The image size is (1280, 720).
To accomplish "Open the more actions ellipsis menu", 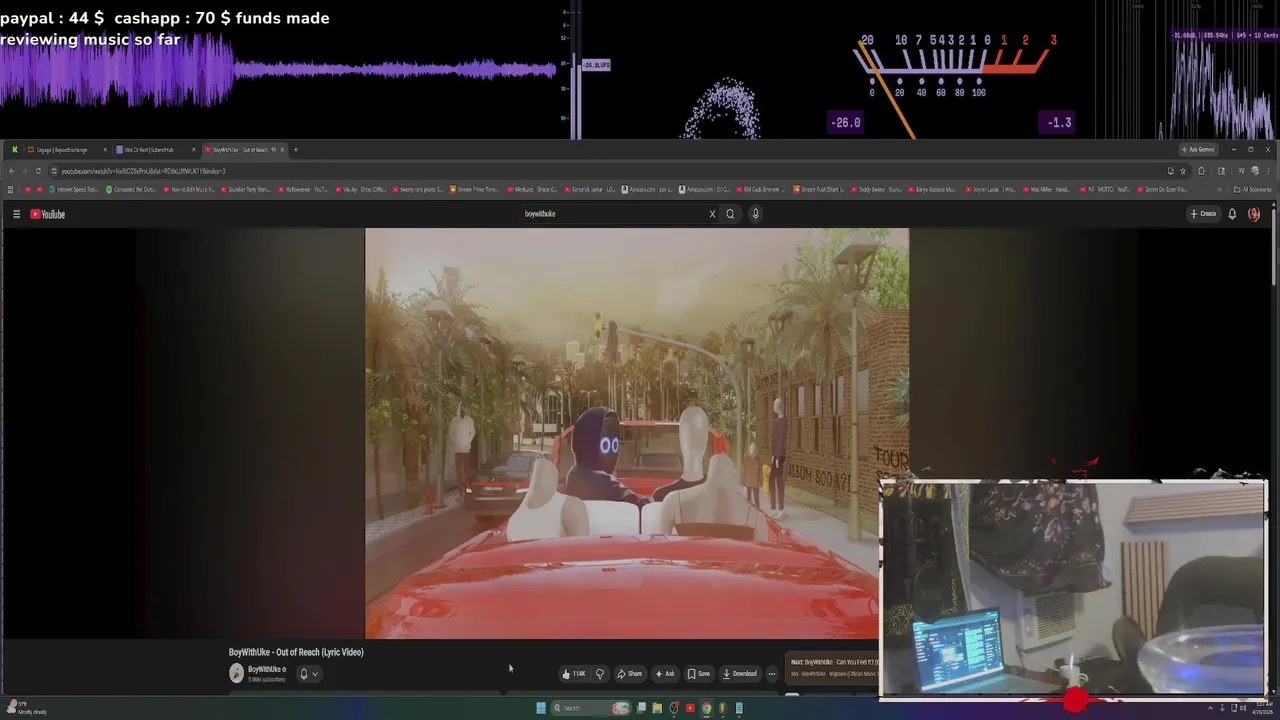I will 771,674.
